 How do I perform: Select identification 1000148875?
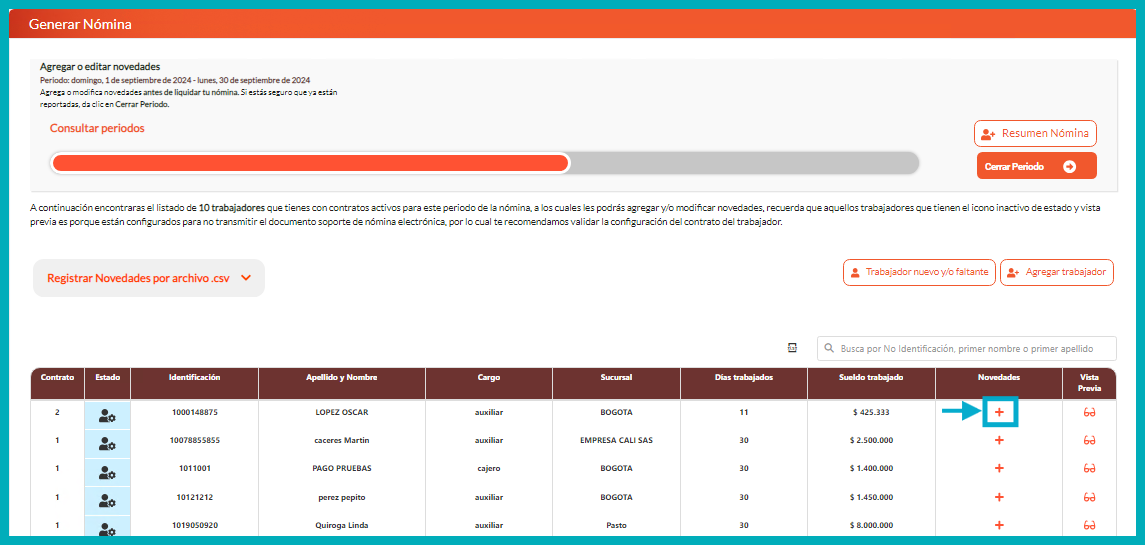tap(194, 412)
